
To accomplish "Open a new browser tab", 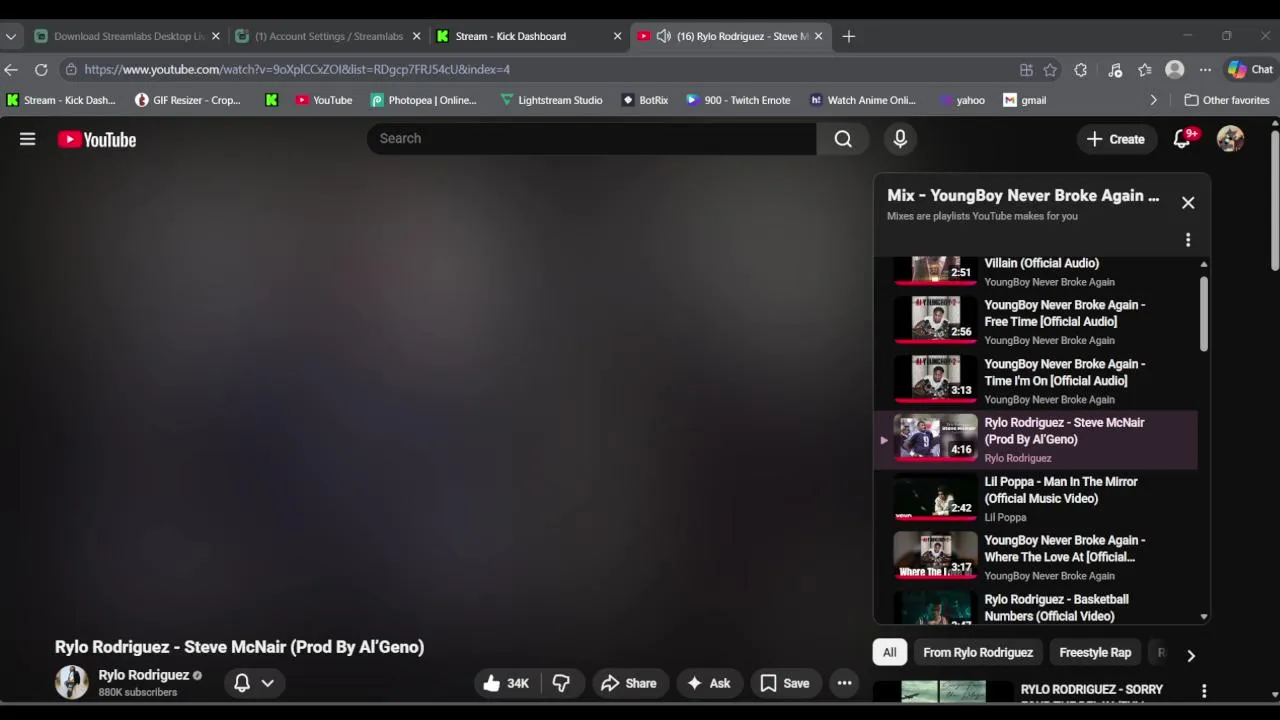I will point(848,36).
